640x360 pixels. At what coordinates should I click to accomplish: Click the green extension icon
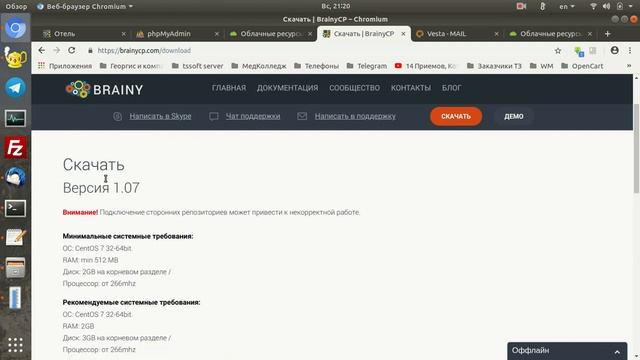tap(578, 51)
